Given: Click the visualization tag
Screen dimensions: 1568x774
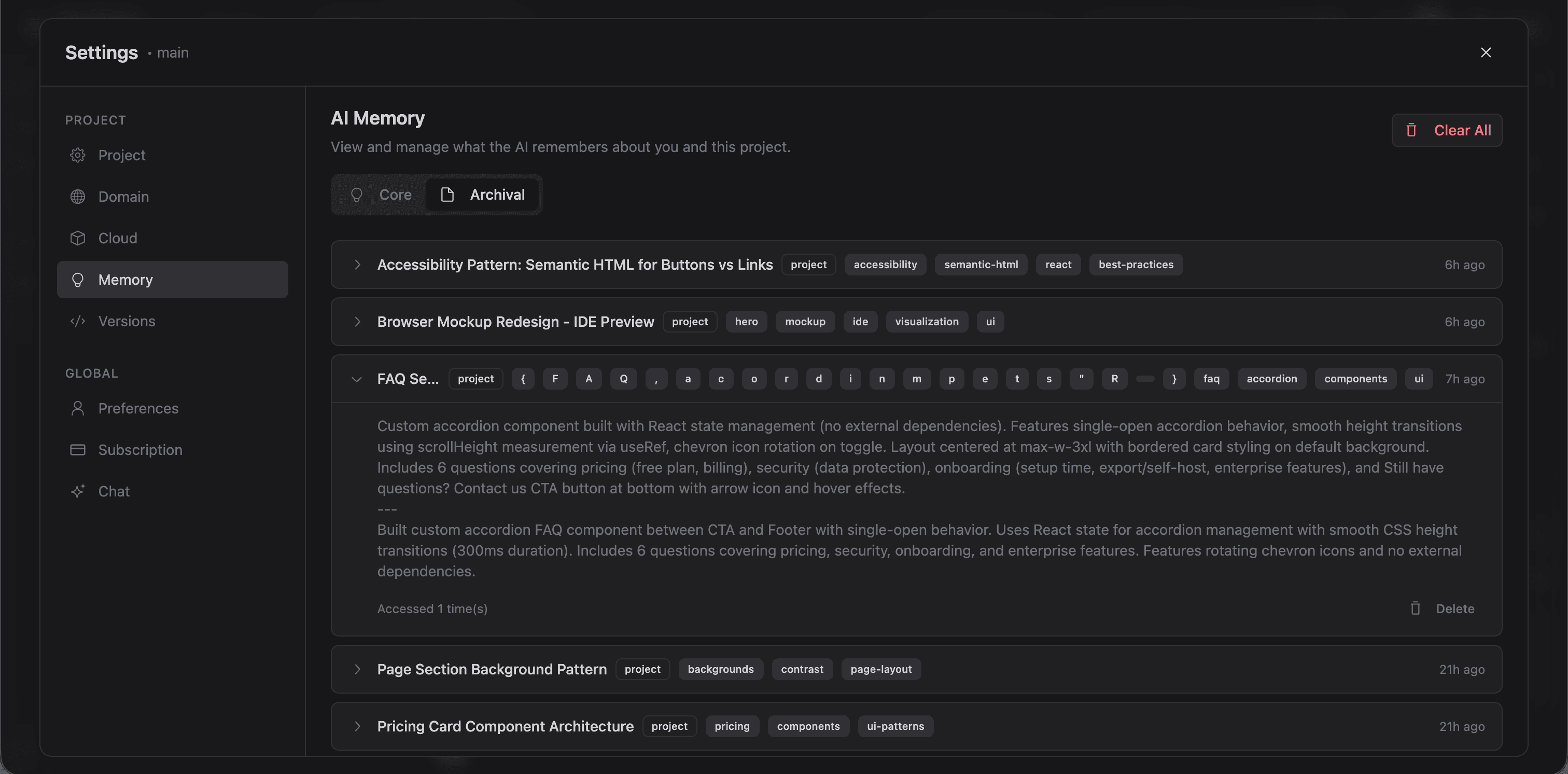Looking at the screenshot, I should click(927, 322).
